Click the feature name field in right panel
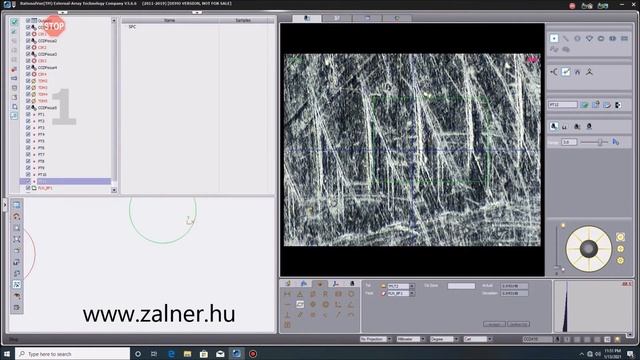 point(563,105)
